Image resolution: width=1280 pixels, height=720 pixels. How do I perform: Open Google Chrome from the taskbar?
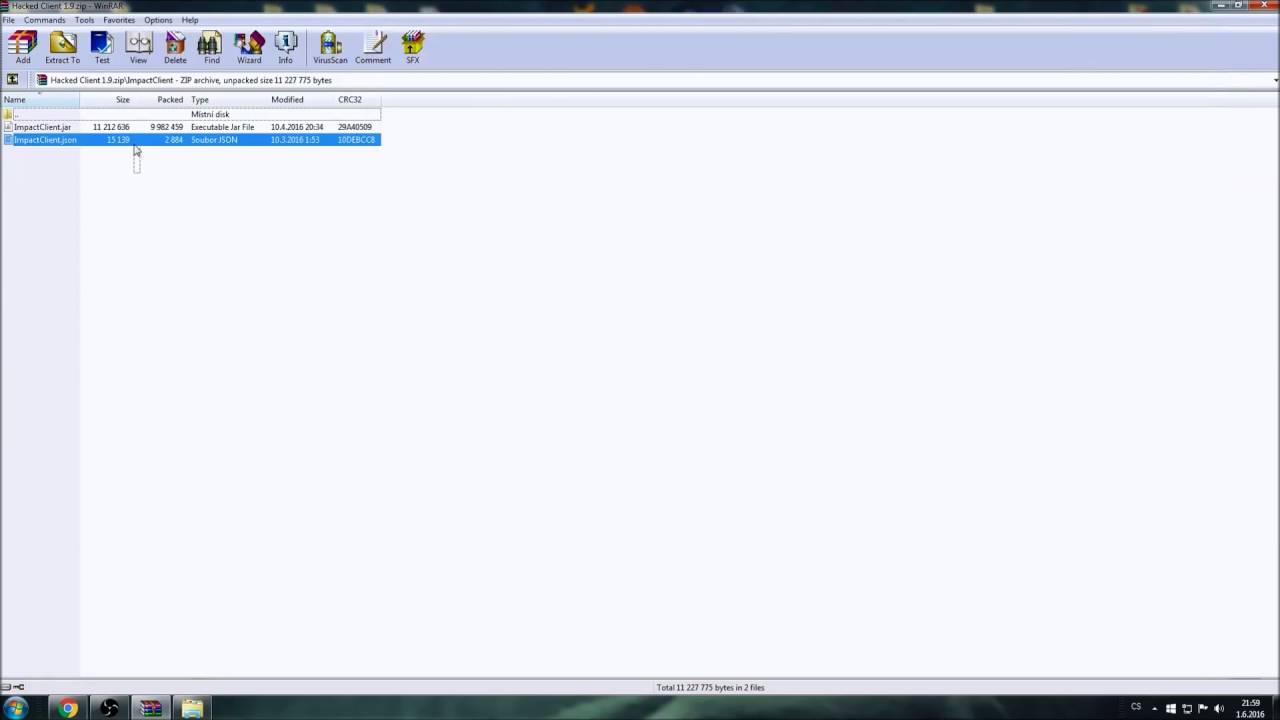(68, 708)
